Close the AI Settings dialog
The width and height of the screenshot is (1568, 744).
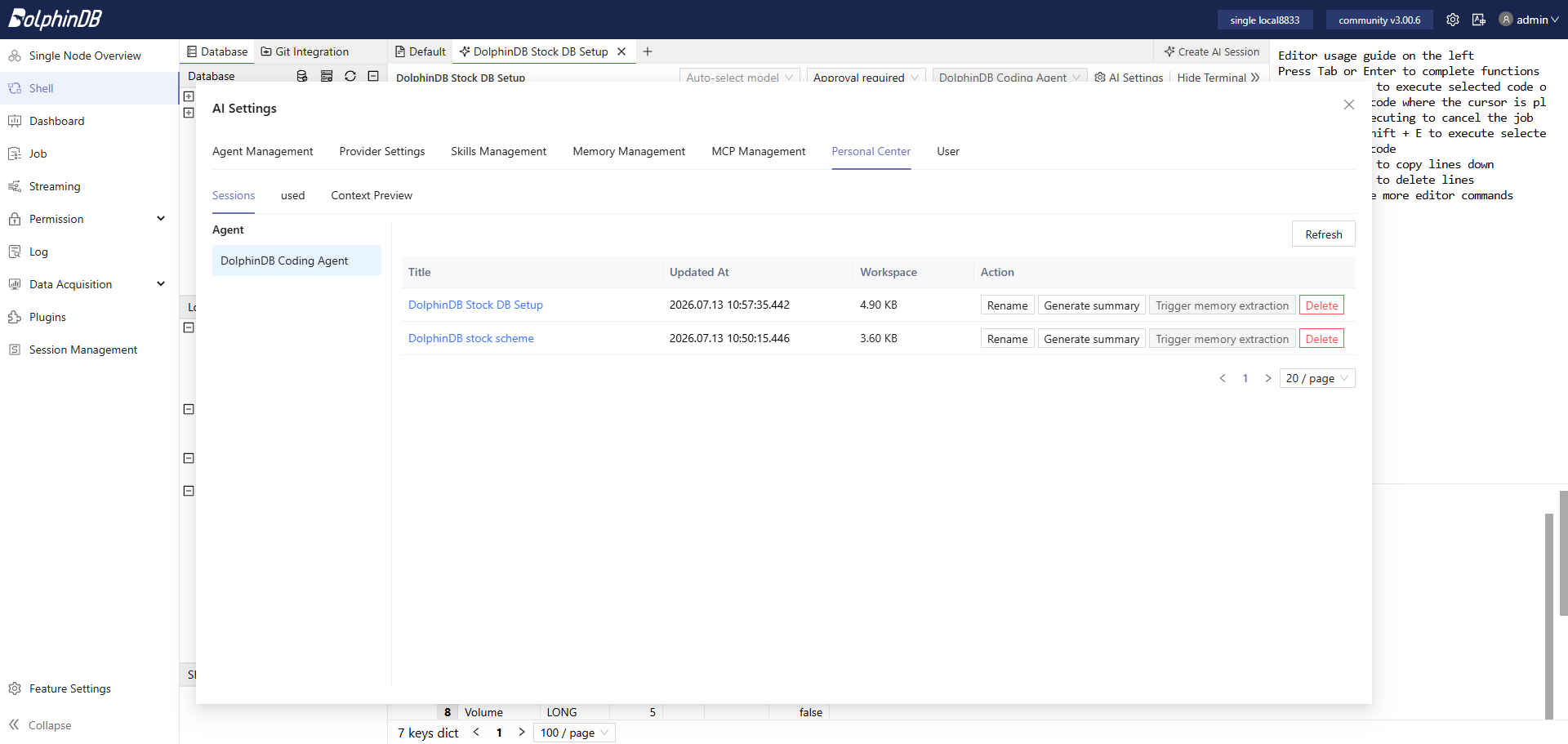(x=1349, y=105)
